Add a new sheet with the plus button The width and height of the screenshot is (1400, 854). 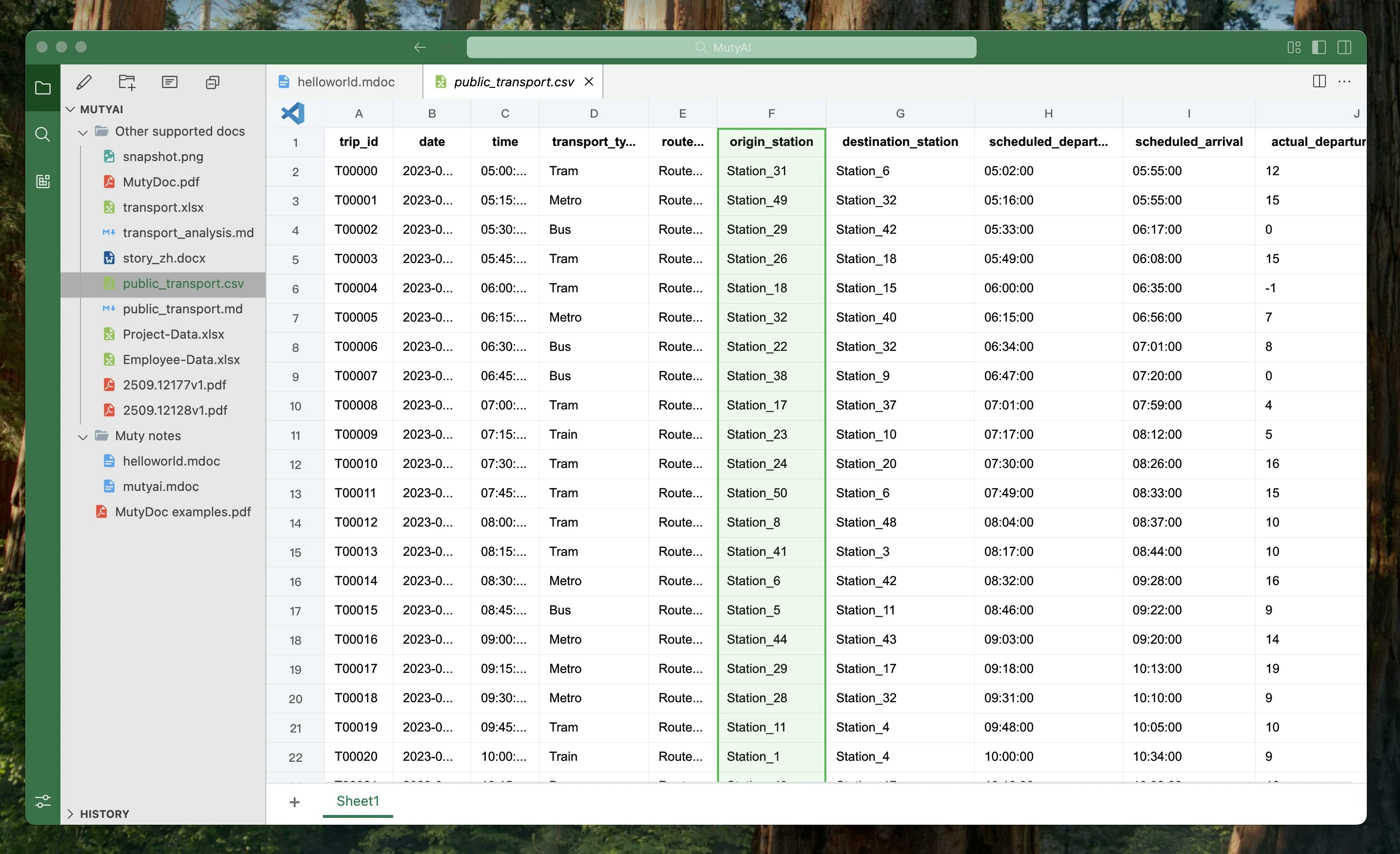(x=294, y=802)
